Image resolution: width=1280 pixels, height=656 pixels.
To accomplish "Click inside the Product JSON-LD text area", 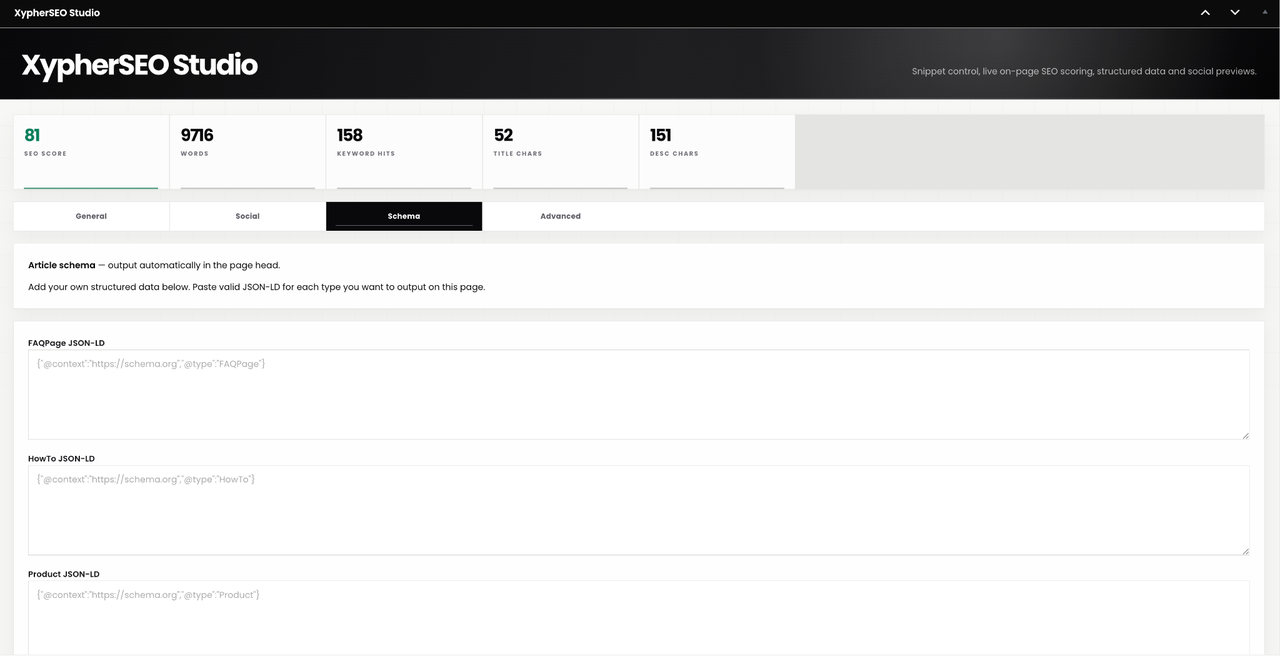I will click(x=639, y=618).
